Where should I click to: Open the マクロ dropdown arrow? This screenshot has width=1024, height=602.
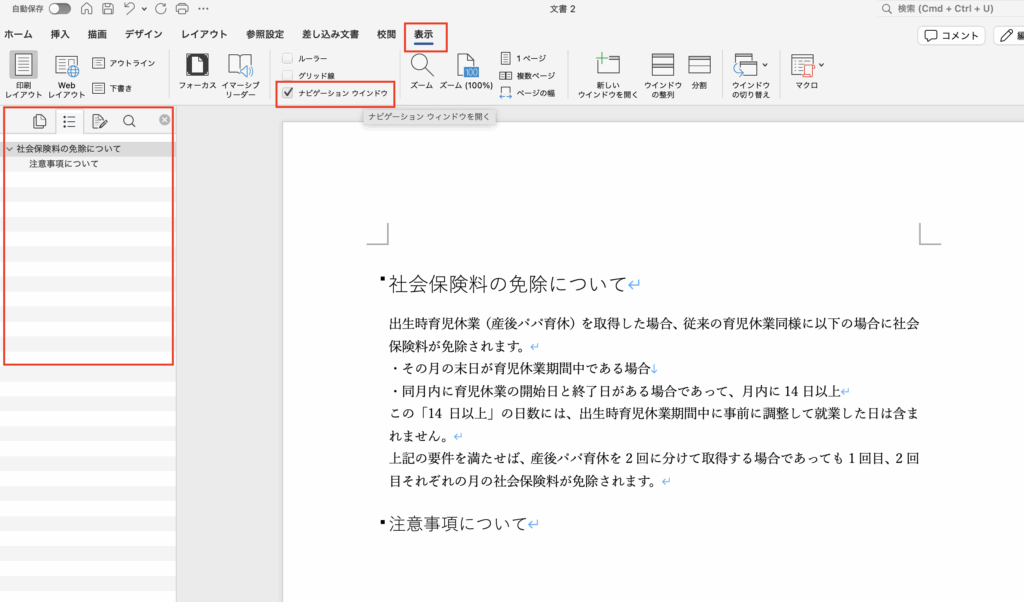[x=822, y=65]
